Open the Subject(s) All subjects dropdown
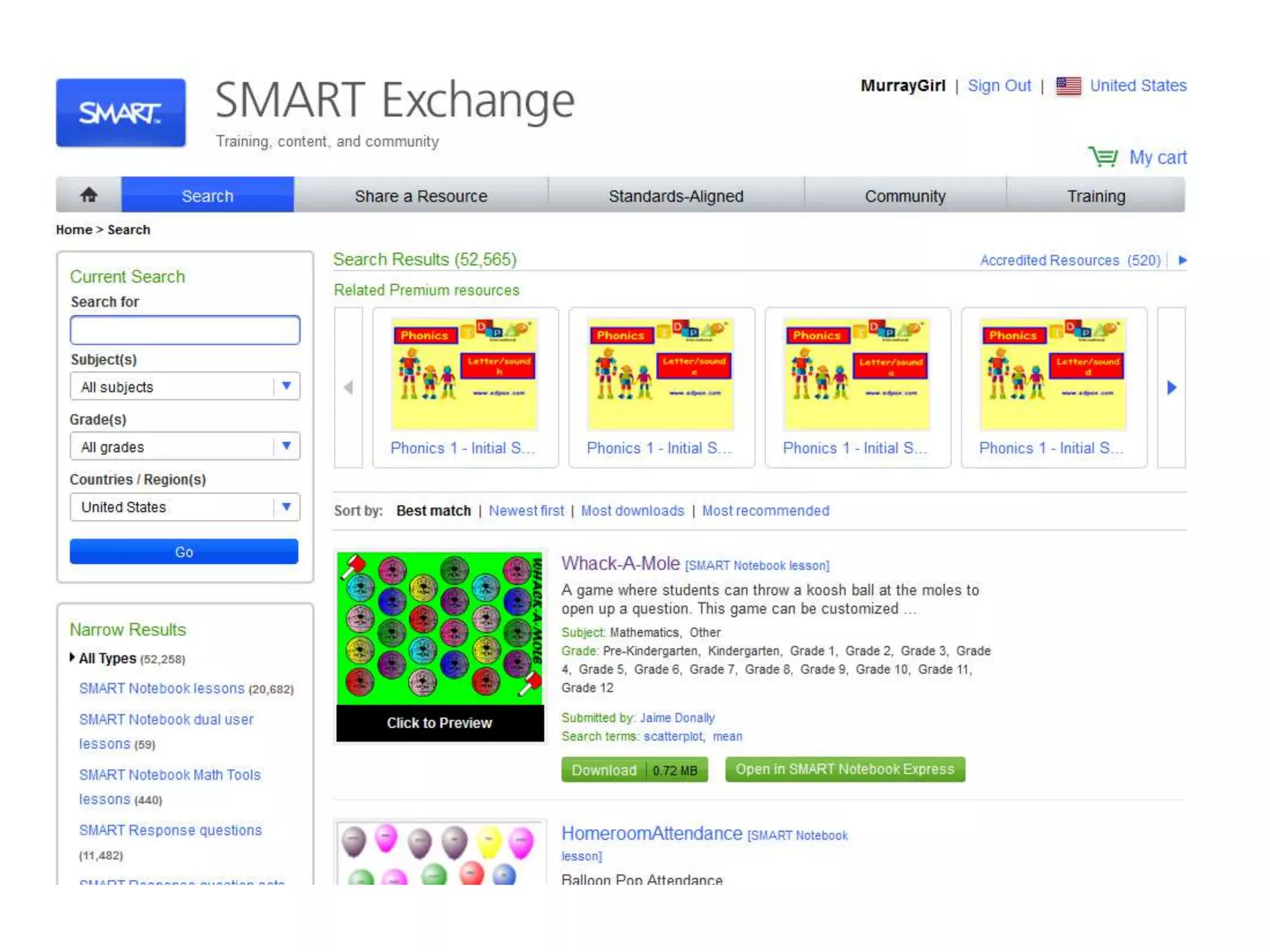The height and width of the screenshot is (952, 1270). click(185, 386)
